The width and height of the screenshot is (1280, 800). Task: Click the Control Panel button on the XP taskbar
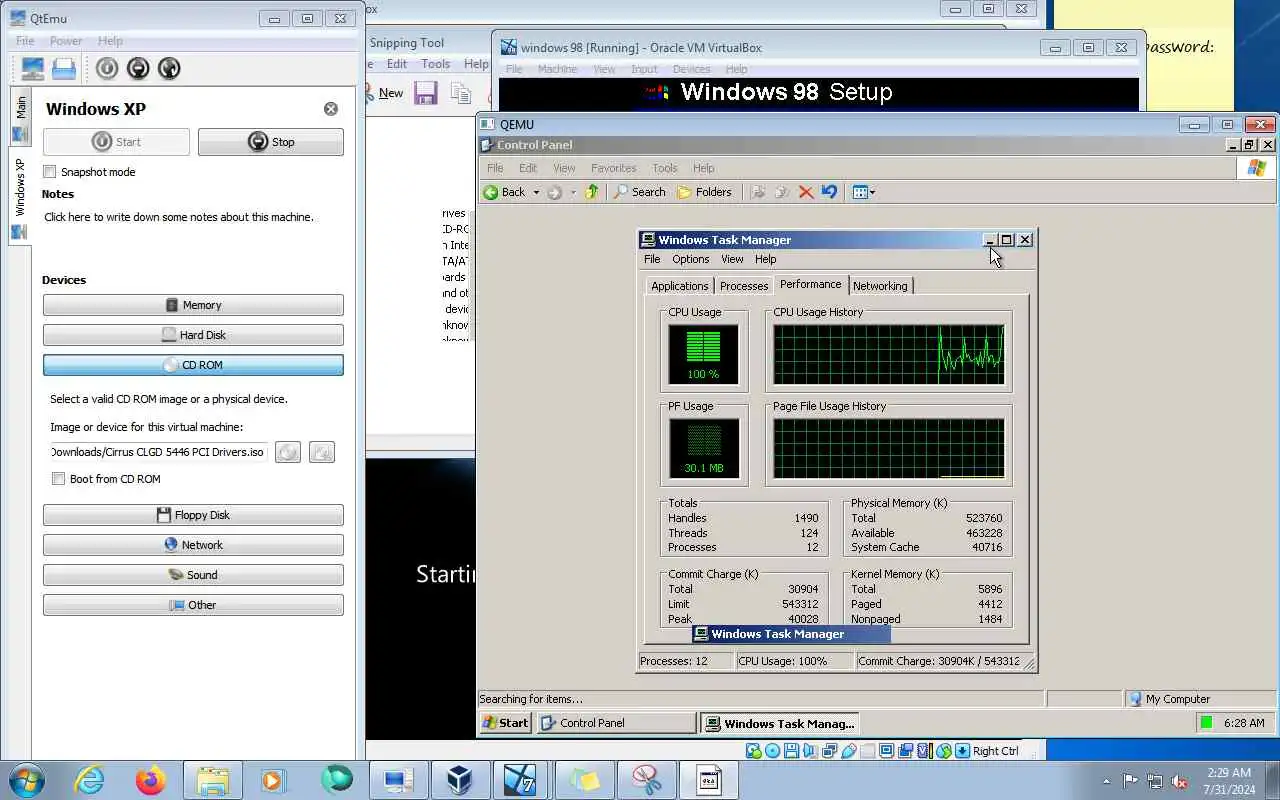[x=616, y=723]
